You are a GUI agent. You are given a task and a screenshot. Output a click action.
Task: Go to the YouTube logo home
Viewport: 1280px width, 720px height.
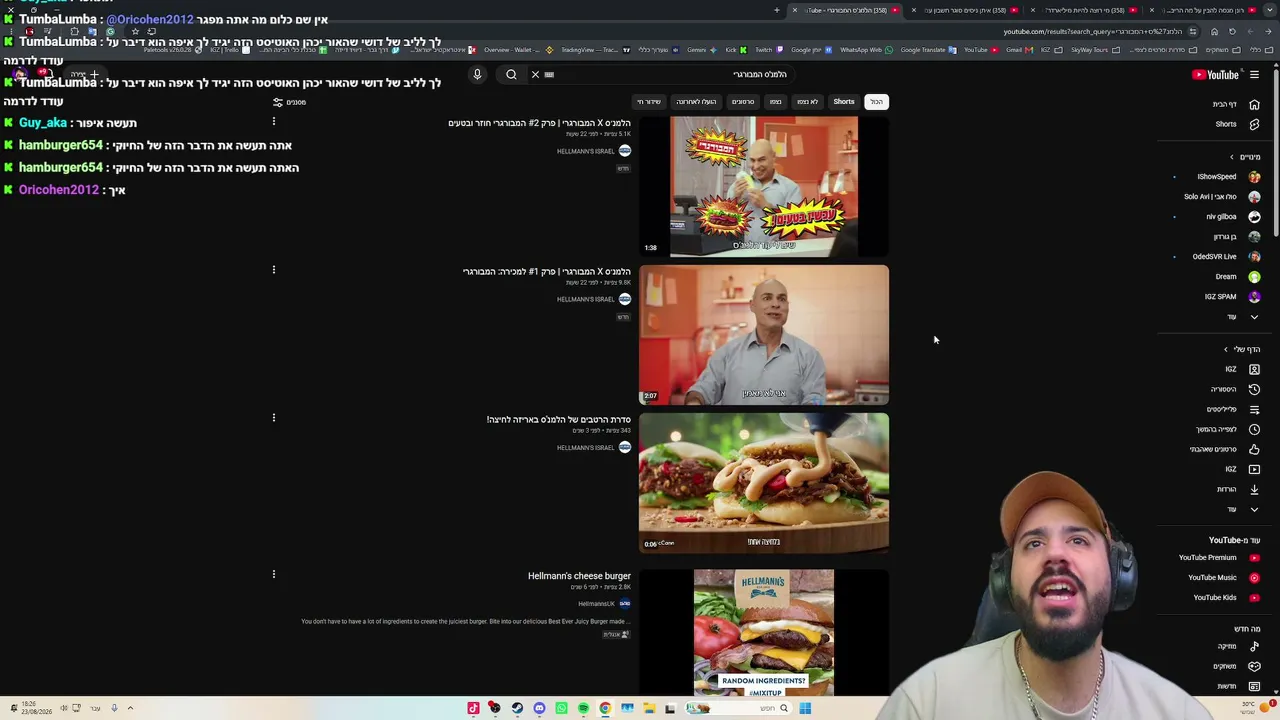click(x=1215, y=74)
